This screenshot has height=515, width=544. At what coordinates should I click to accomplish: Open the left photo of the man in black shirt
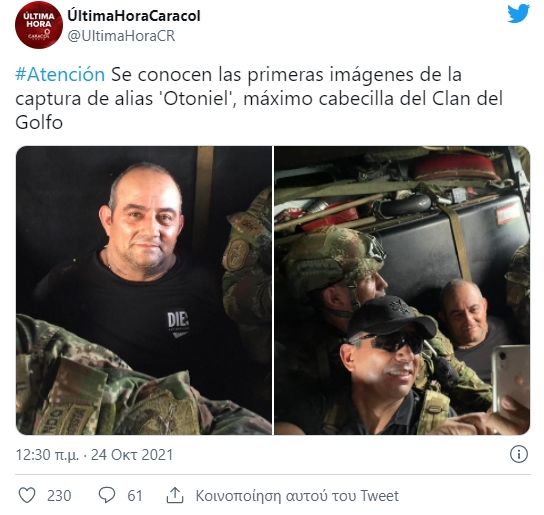(x=144, y=290)
